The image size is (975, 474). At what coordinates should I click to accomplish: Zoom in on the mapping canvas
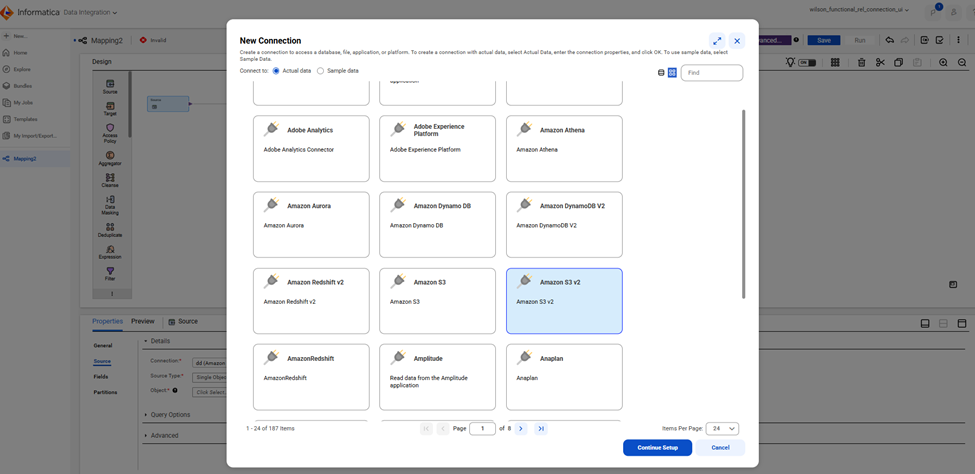click(x=943, y=62)
